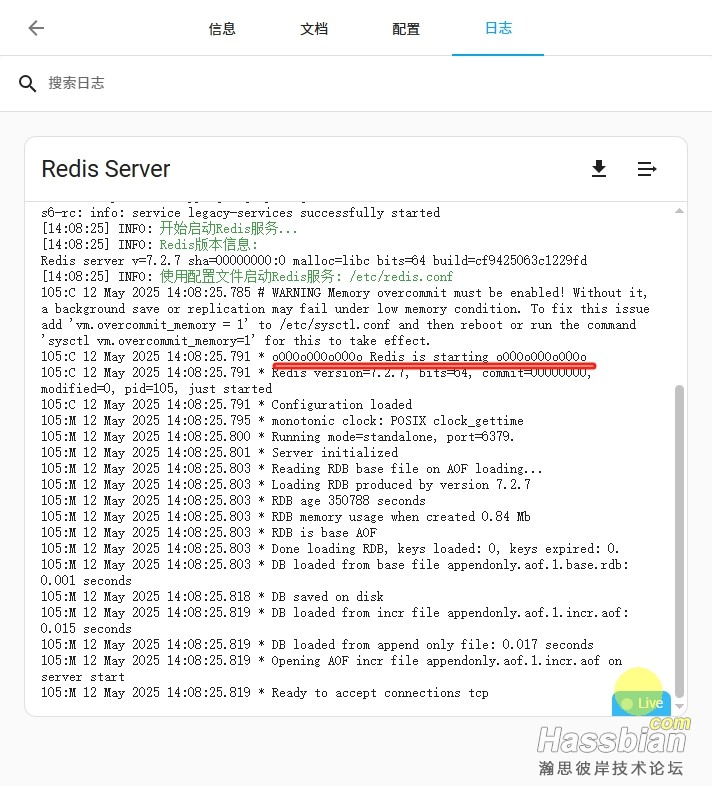Click the log scrollbar thumb
Screen dimensions: 712x786
tap(680, 540)
